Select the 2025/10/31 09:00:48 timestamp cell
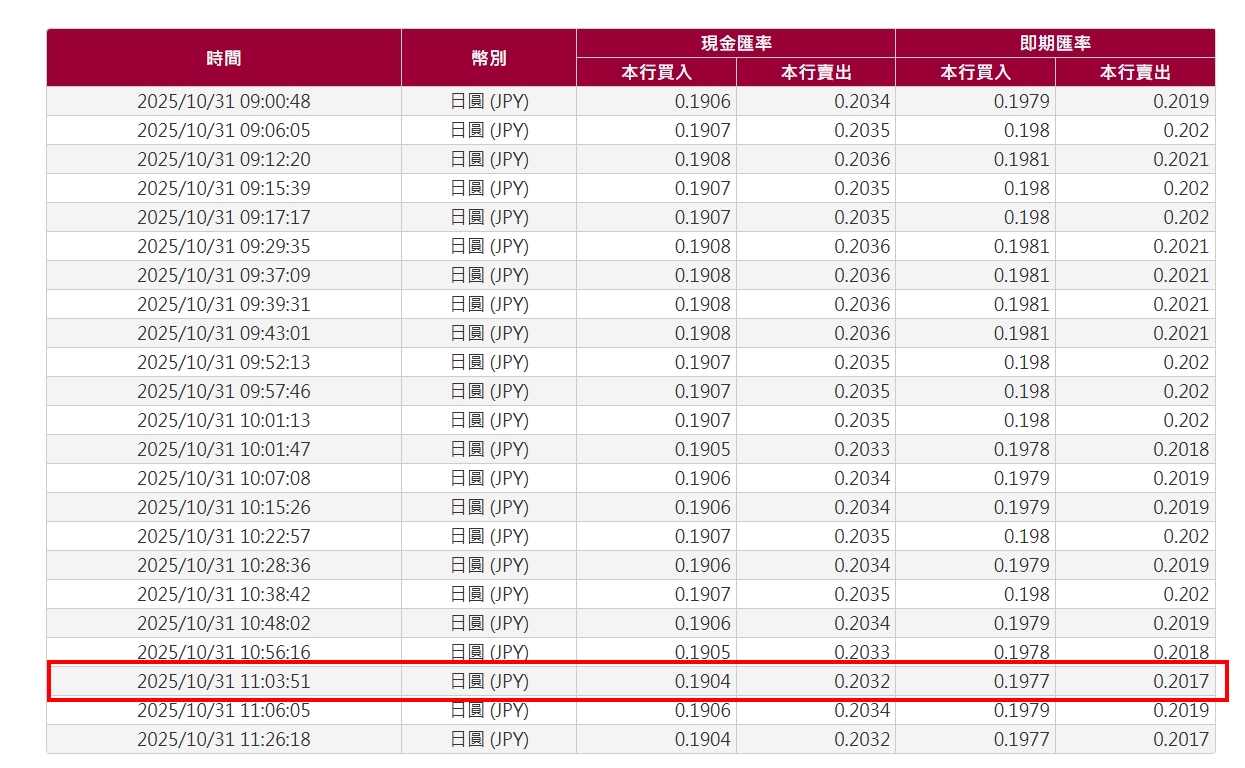This screenshot has width=1245, height=768. (224, 101)
